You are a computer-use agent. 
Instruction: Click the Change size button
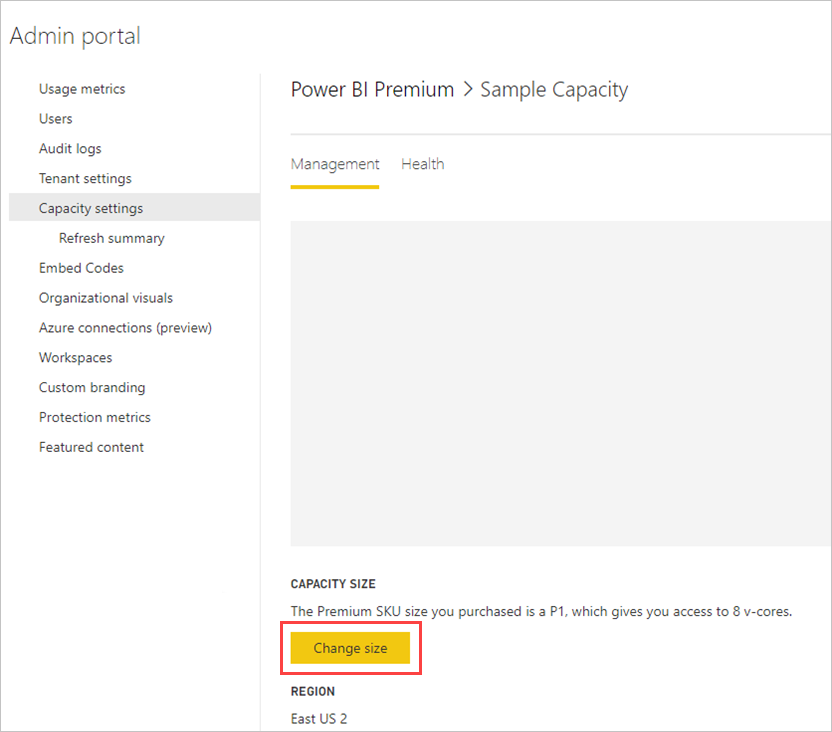(x=350, y=648)
